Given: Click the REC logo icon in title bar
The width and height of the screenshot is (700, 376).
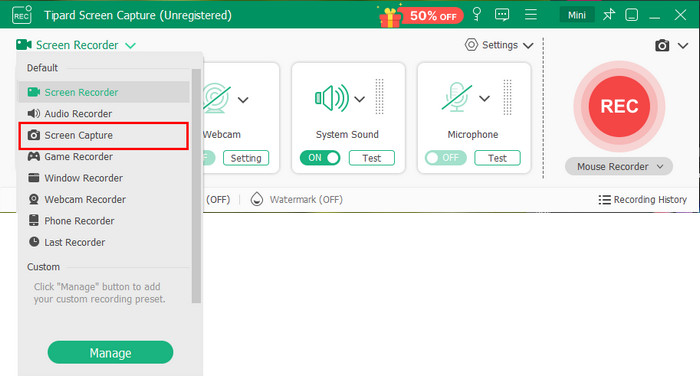Looking at the screenshot, I should click(x=22, y=15).
